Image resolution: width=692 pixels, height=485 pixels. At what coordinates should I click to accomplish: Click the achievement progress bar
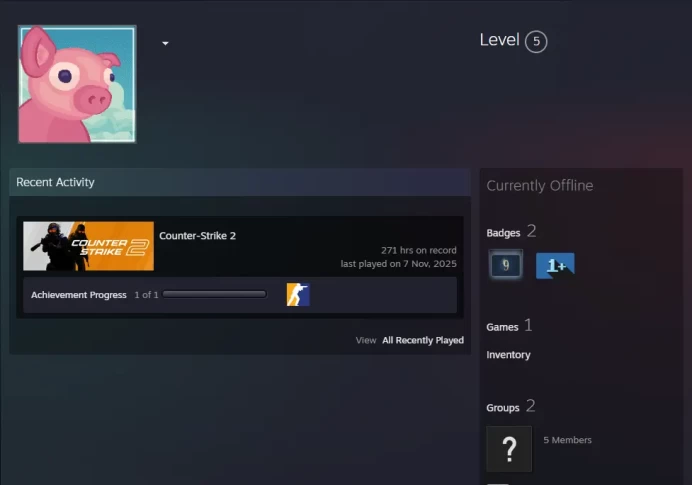tap(214, 294)
